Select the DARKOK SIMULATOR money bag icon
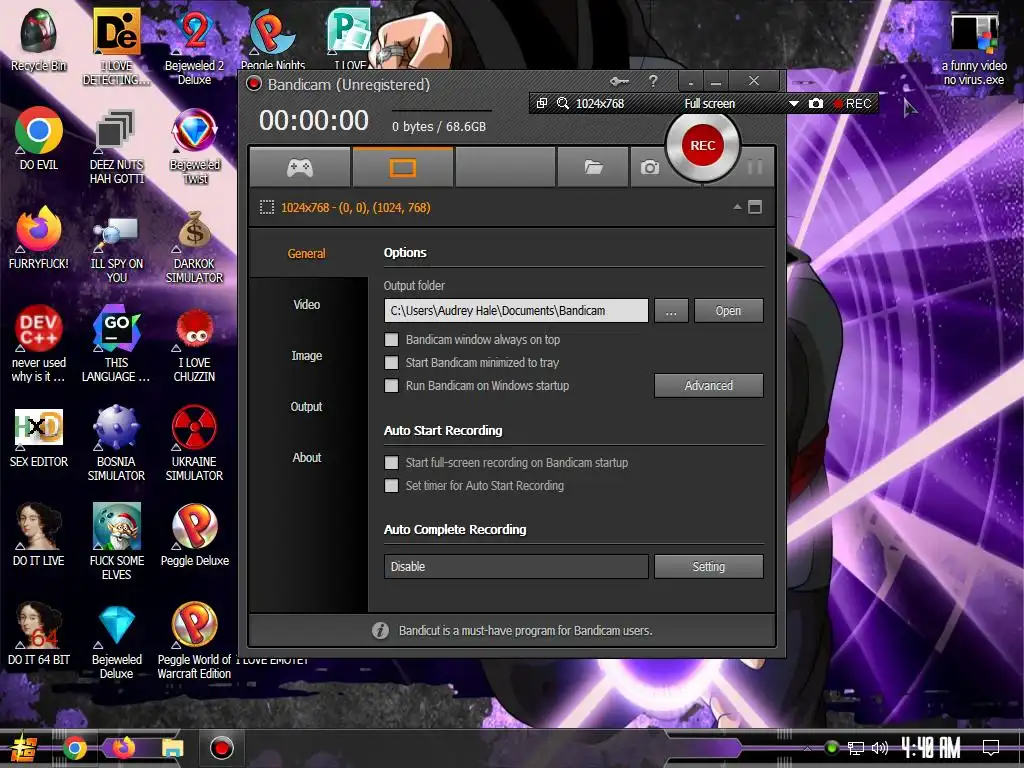Image resolution: width=1024 pixels, height=768 pixels. point(194,247)
